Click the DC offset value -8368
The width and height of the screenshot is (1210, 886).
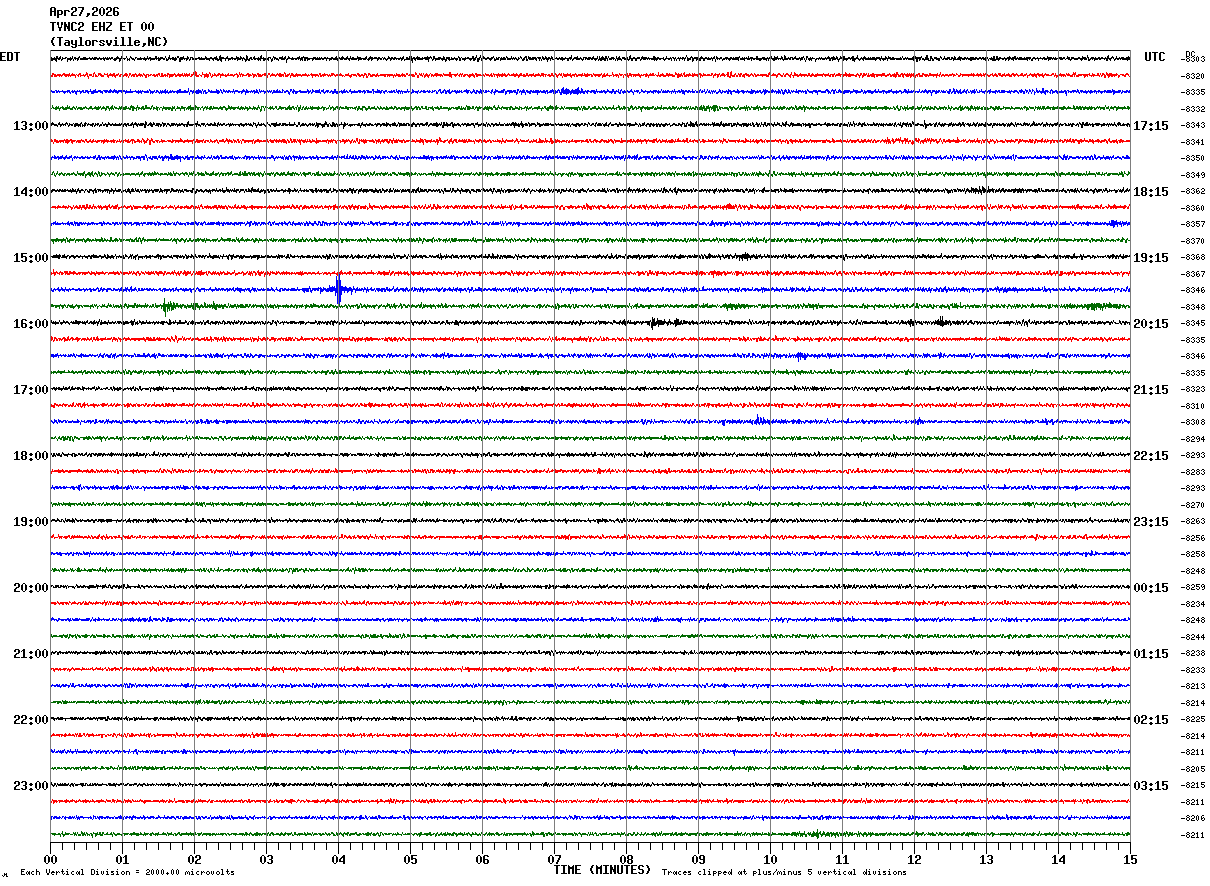click(1194, 257)
